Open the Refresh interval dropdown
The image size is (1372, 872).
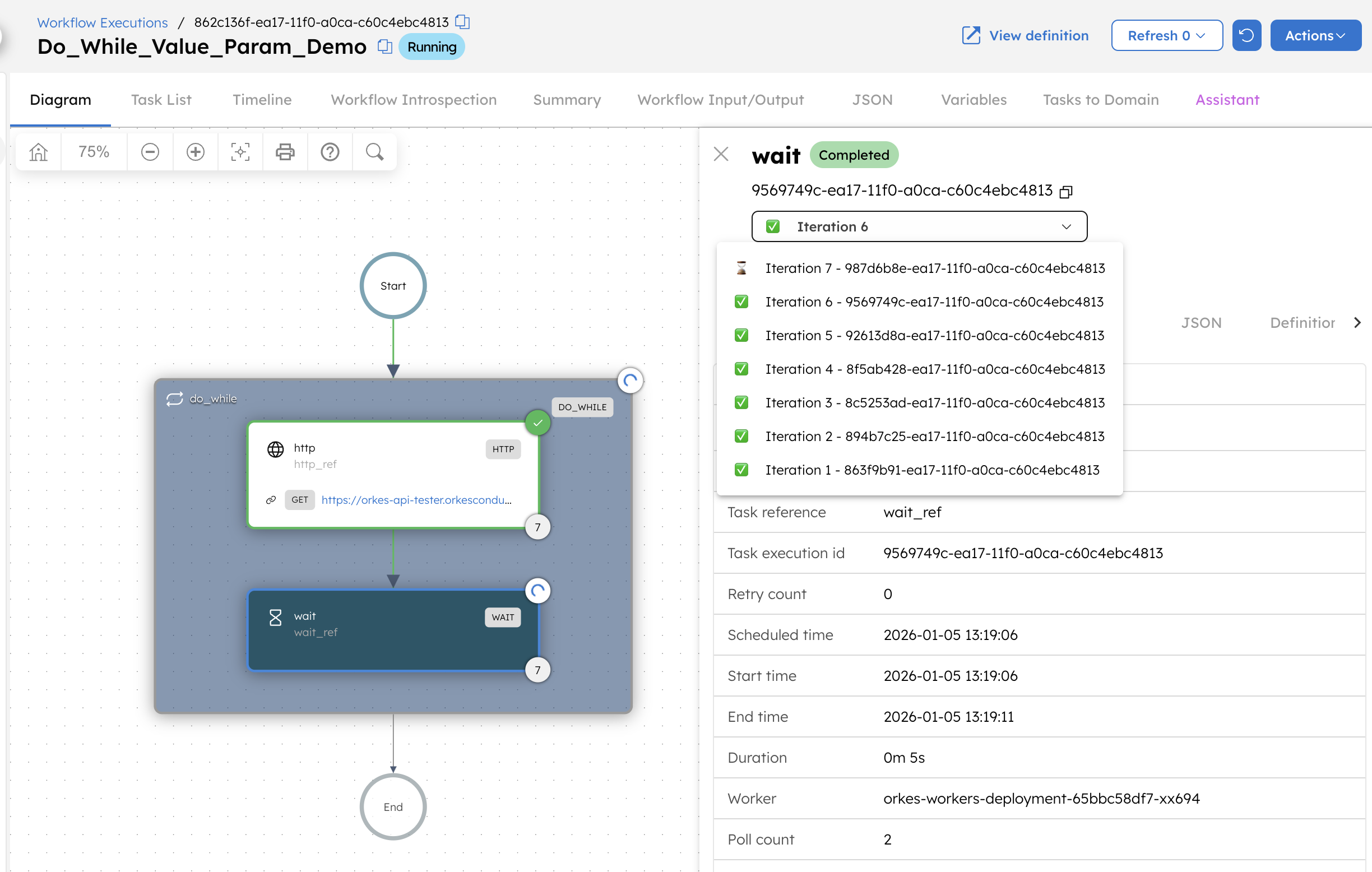(1167, 35)
